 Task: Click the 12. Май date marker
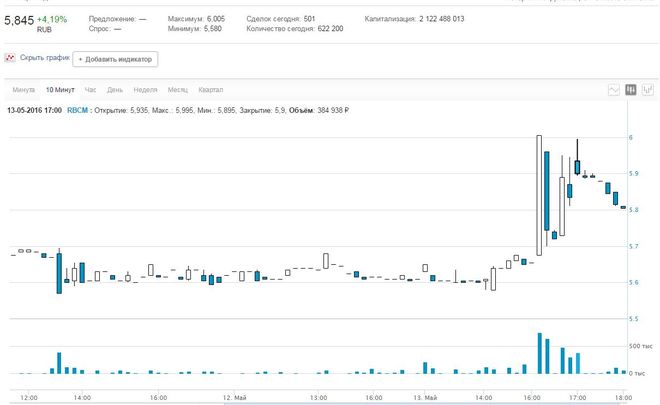(x=234, y=397)
